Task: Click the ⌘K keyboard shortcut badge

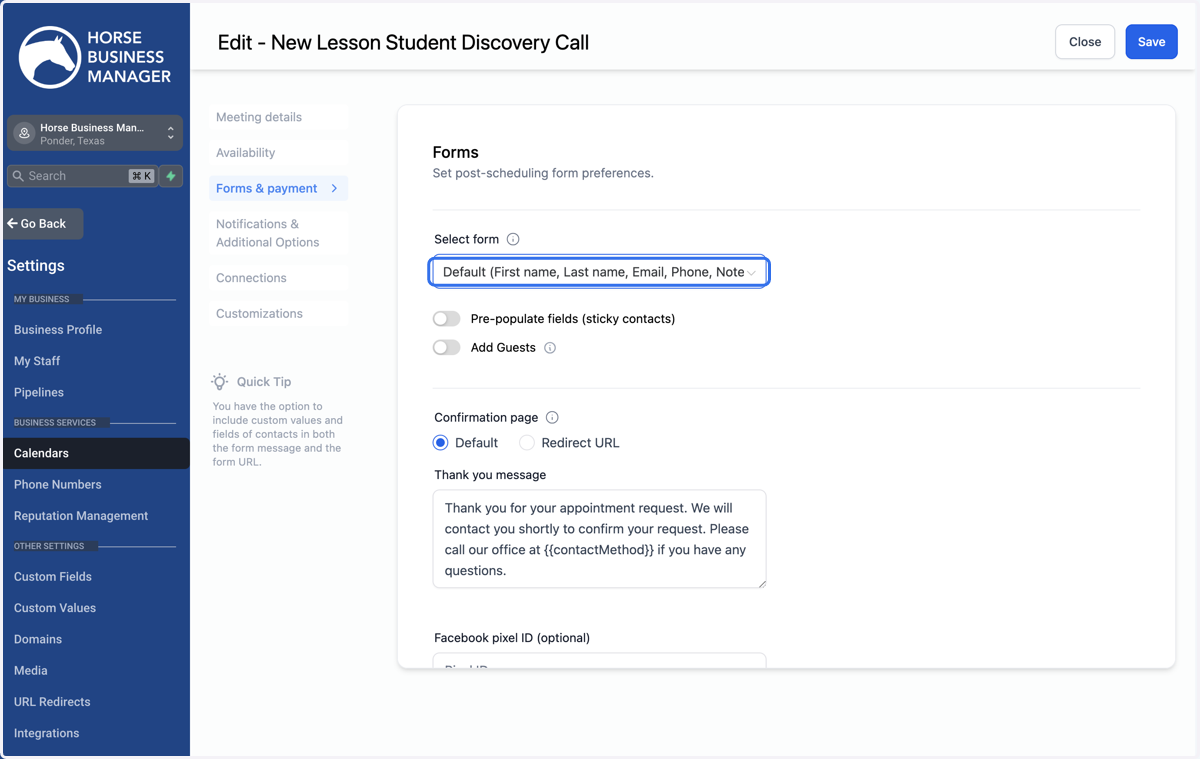Action: (141, 176)
